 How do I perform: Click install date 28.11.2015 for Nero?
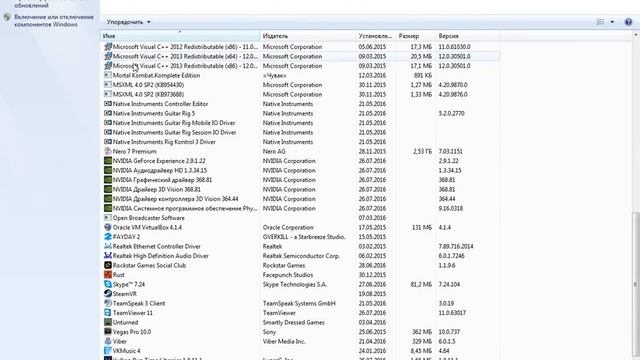372,151
